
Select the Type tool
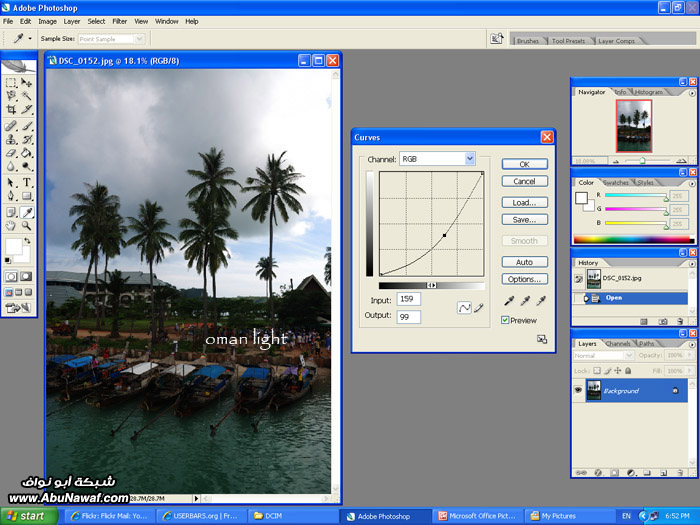[x=27, y=183]
